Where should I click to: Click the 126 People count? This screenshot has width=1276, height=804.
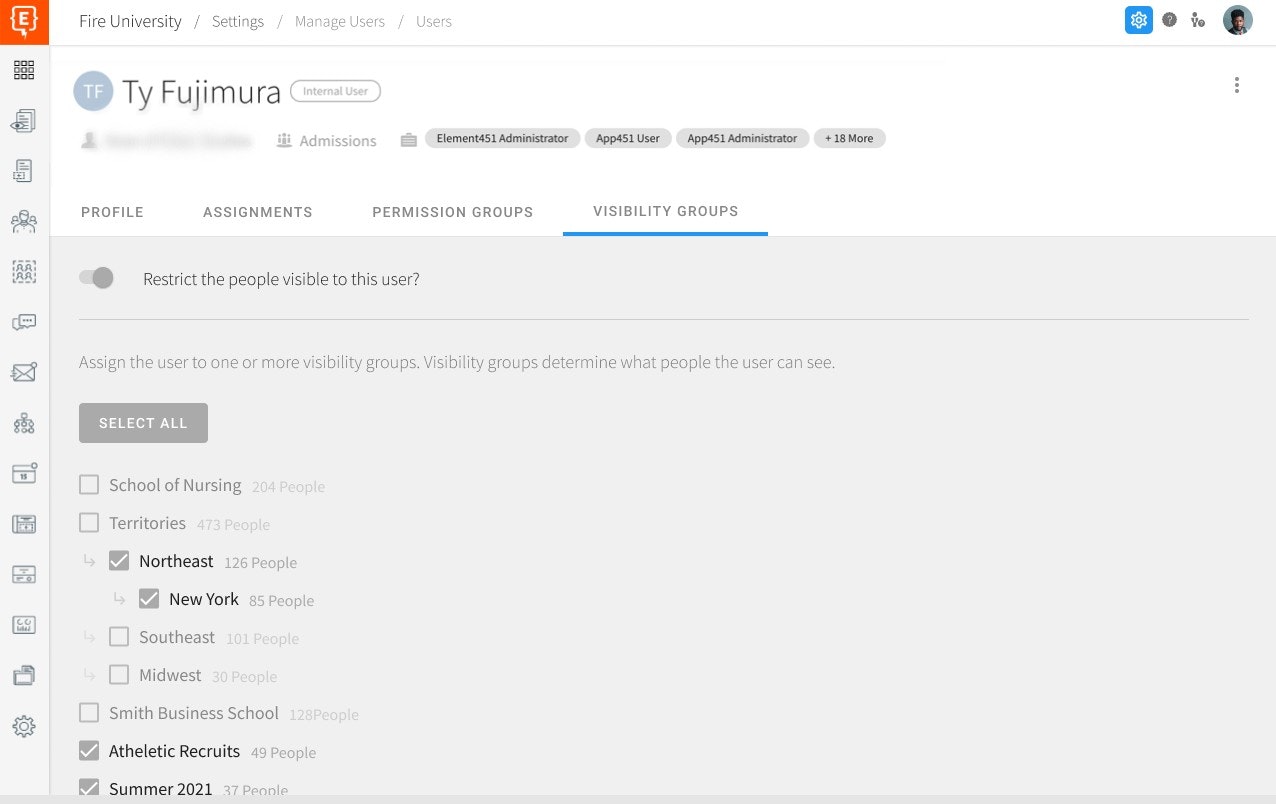coord(260,563)
